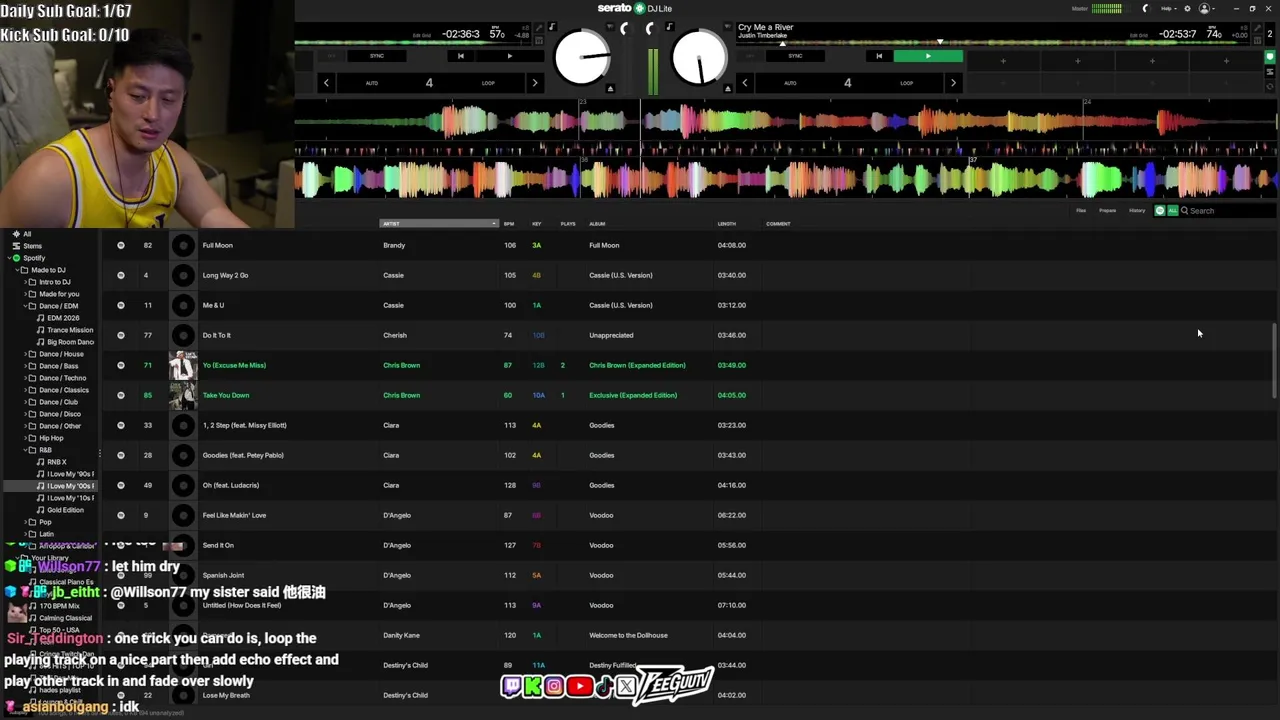Click album art for Yo (Excuse Me Miss)
Viewport: 1280px width, 720px height.
click(x=183, y=365)
